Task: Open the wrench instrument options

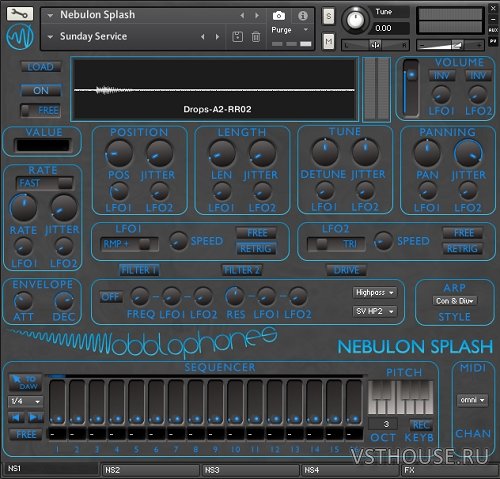Action: click(x=20, y=14)
